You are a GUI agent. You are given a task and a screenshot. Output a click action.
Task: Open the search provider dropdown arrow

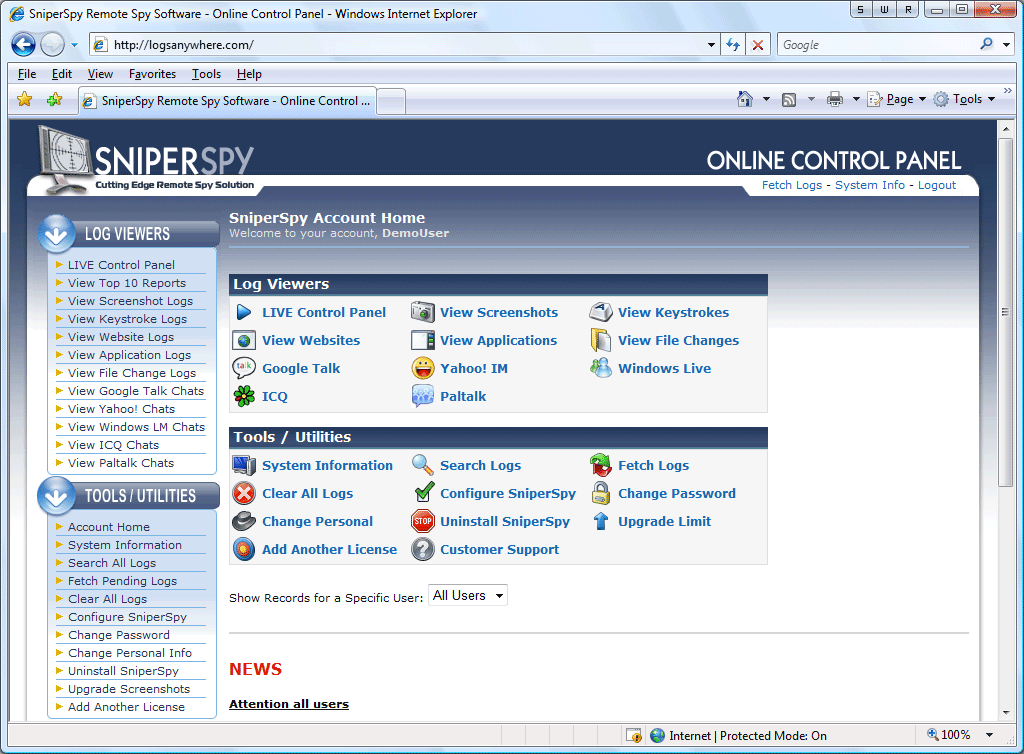(1006, 45)
